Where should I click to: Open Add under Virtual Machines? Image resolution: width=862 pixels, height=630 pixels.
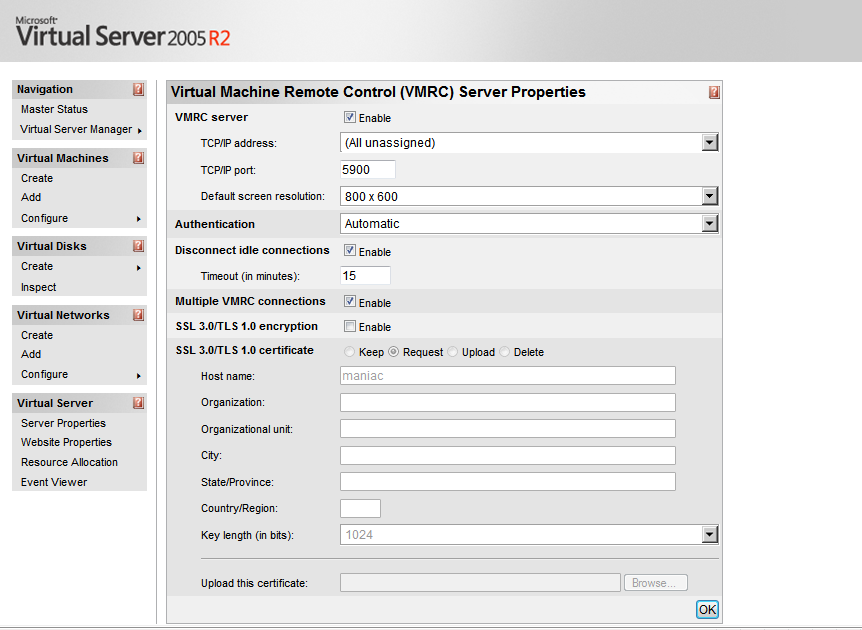pos(31,197)
